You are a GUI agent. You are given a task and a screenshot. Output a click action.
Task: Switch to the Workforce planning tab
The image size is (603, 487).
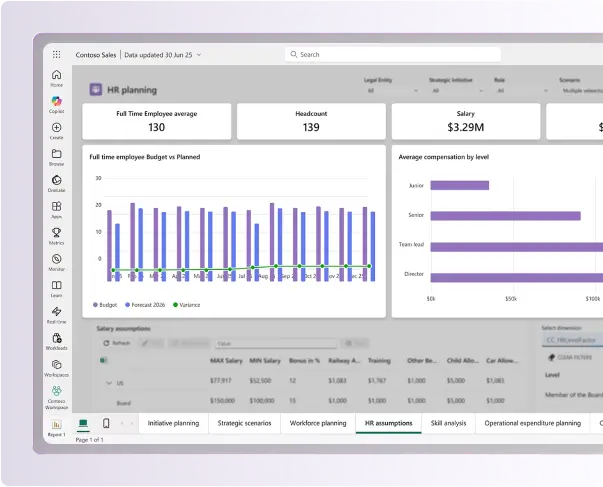point(317,423)
